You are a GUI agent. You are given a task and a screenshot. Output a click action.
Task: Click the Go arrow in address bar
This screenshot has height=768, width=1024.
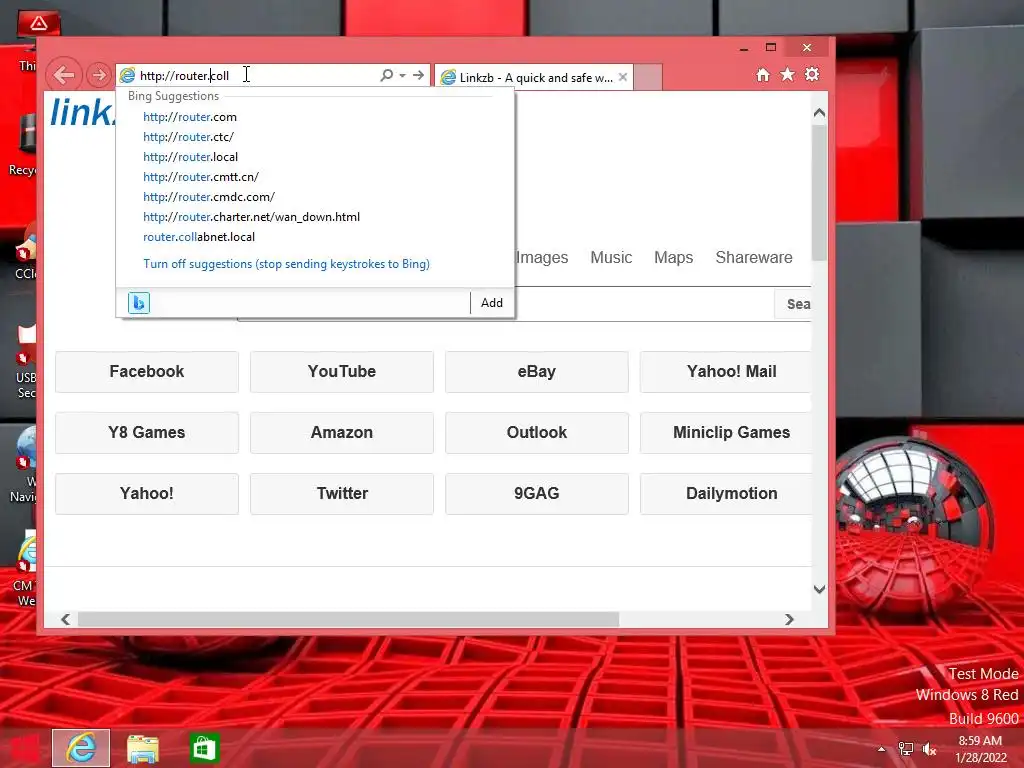419,75
